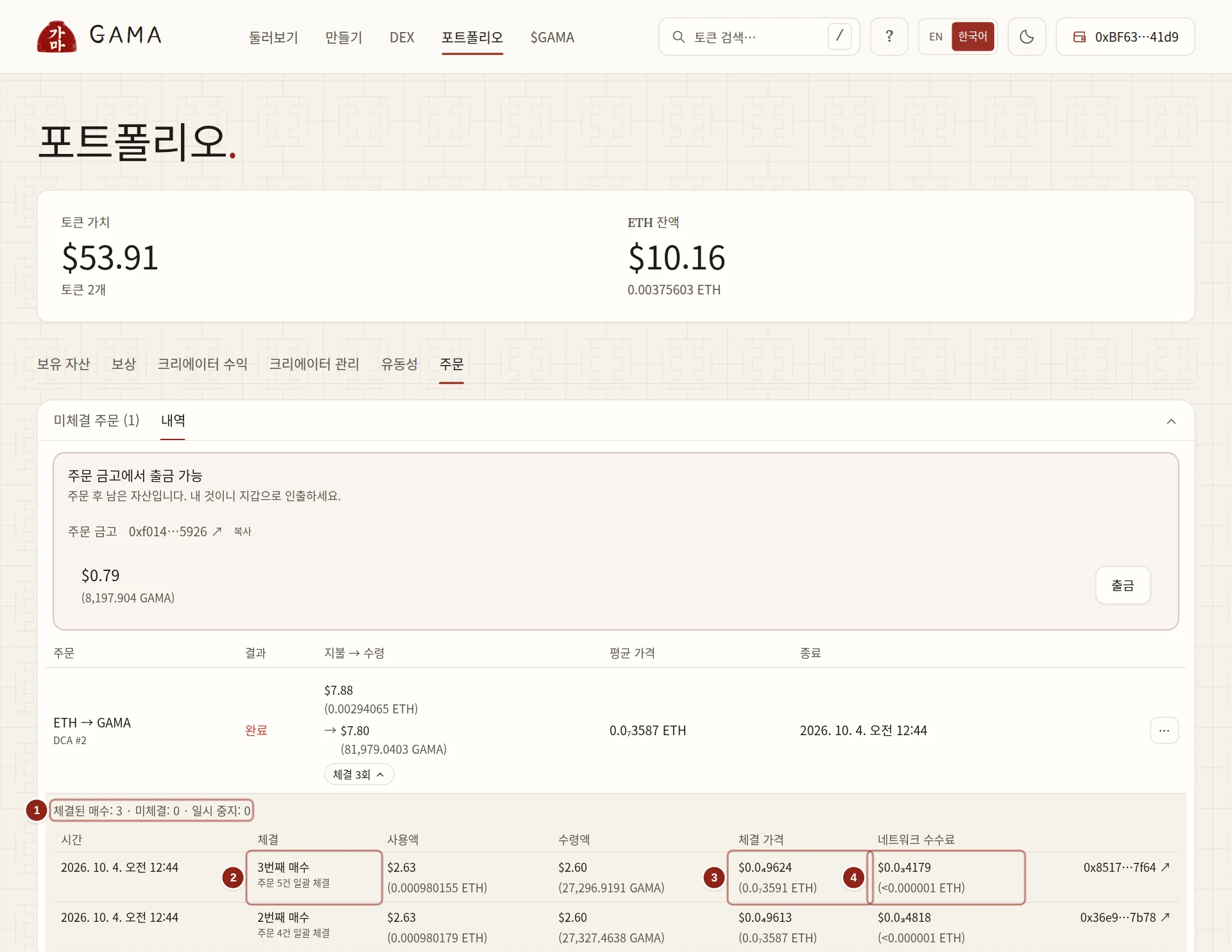Open the DCA #2 order more-options menu
Viewport: 1232px width, 952px height.
click(x=1164, y=730)
